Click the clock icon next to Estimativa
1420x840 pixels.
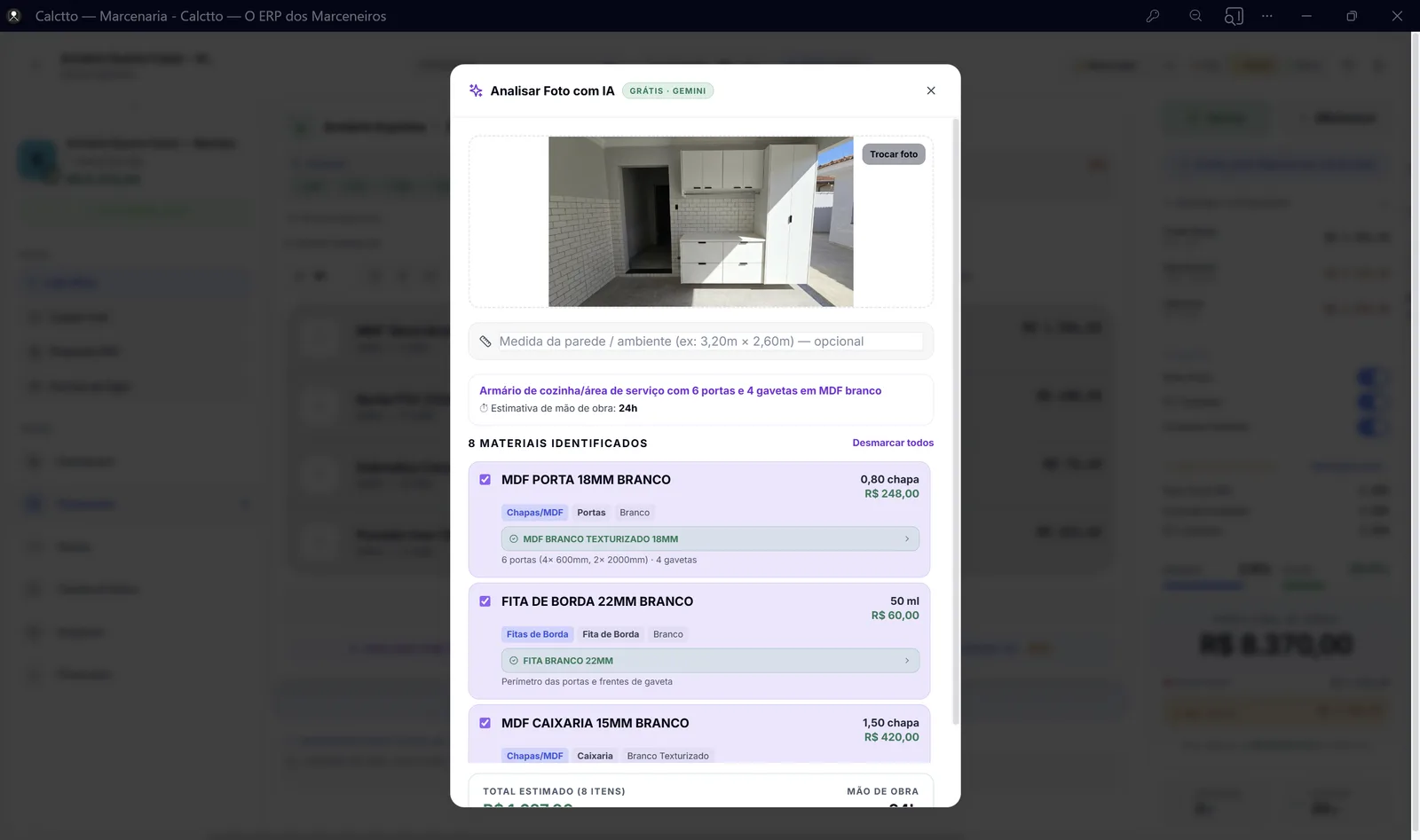(x=484, y=409)
